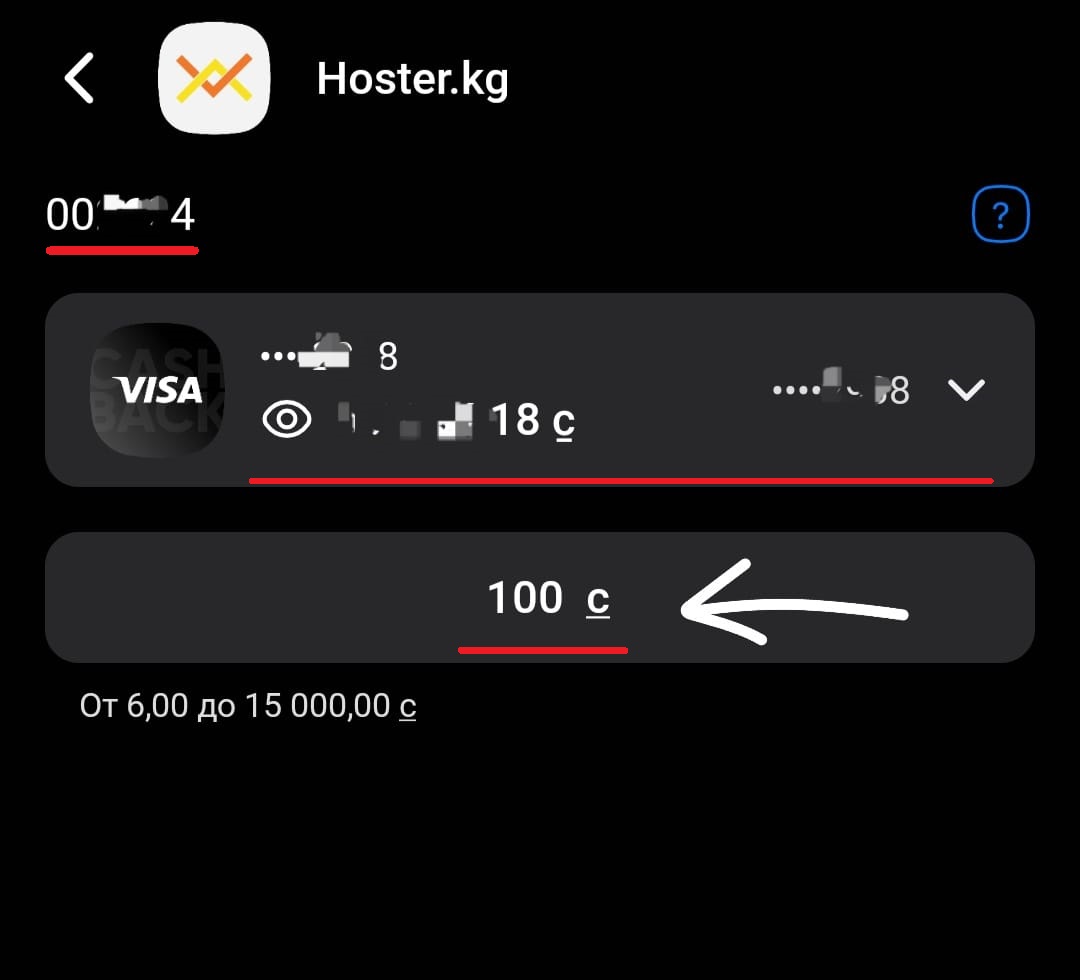The width and height of the screenshot is (1080, 980).
Task: Open the masked card number beside the chevron
Action: (x=841, y=389)
